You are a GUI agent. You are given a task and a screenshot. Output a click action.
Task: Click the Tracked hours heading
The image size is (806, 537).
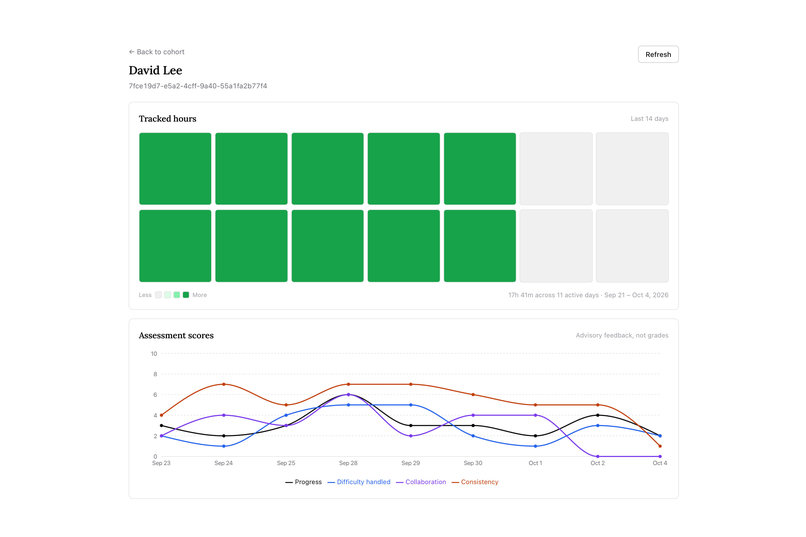coord(168,119)
